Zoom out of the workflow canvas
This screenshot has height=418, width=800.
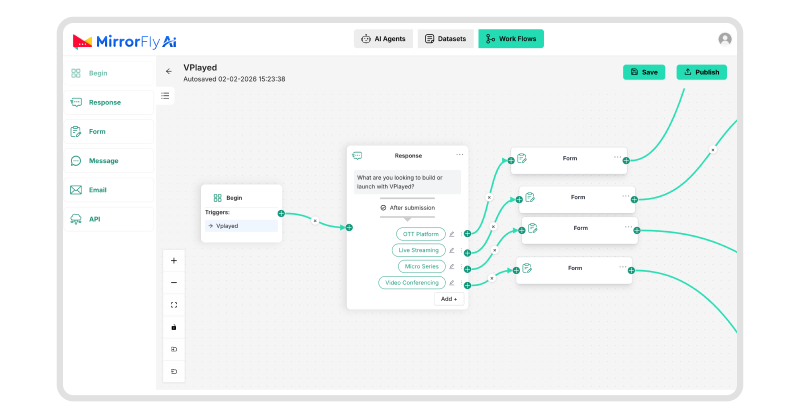click(x=174, y=283)
